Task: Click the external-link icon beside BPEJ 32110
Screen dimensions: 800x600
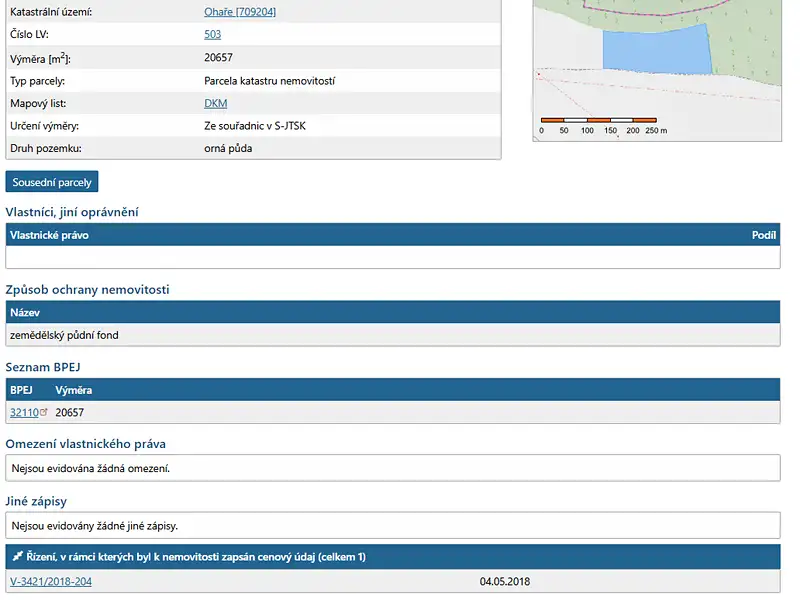Action: (x=44, y=411)
